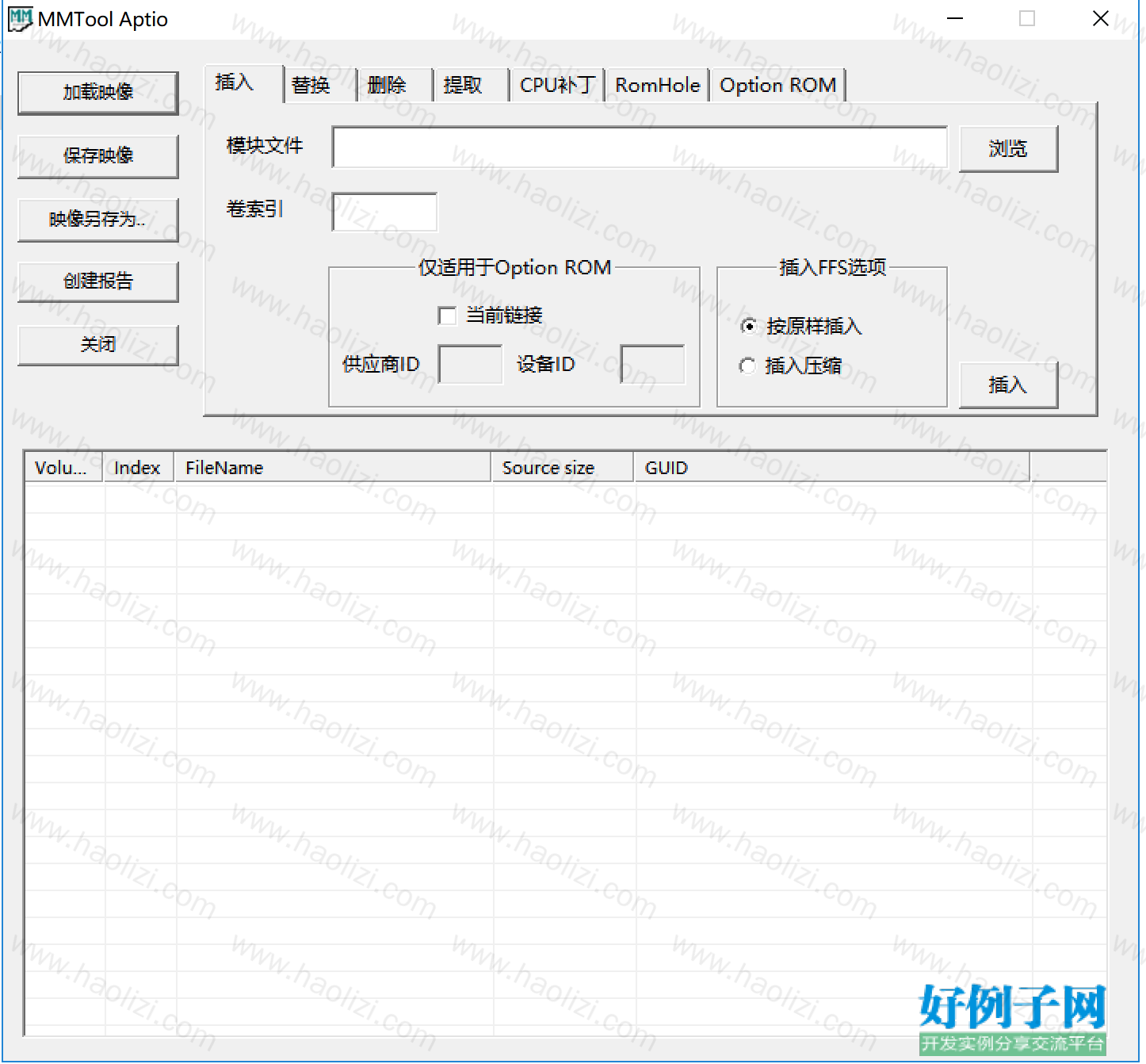Close the MMTool Aptio window
The width and height of the screenshot is (1146, 1064).
1101,18
